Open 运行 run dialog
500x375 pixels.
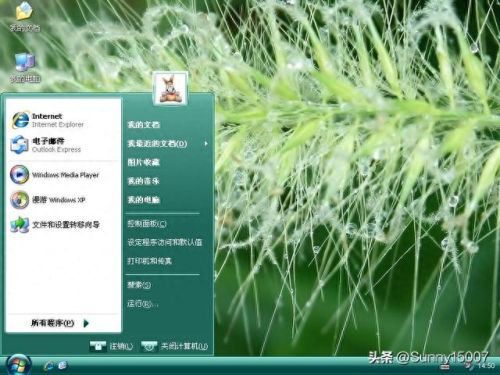pos(142,304)
